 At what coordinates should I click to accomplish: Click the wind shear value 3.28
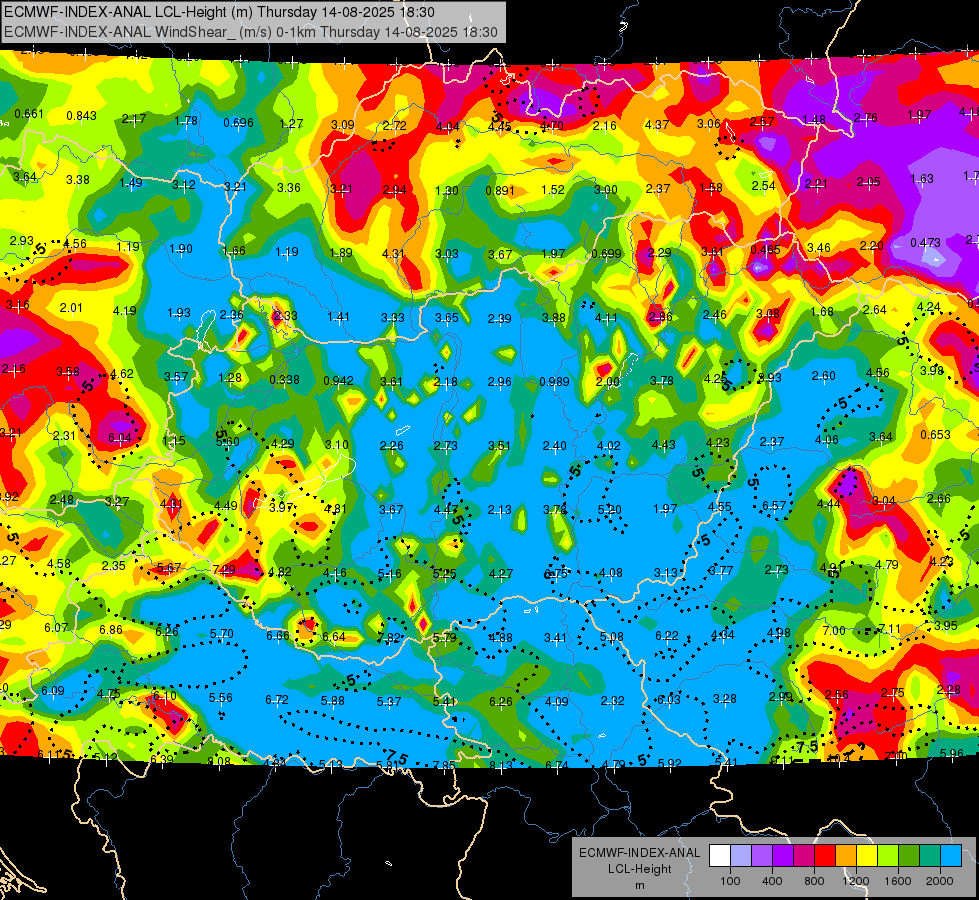[724, 698]
